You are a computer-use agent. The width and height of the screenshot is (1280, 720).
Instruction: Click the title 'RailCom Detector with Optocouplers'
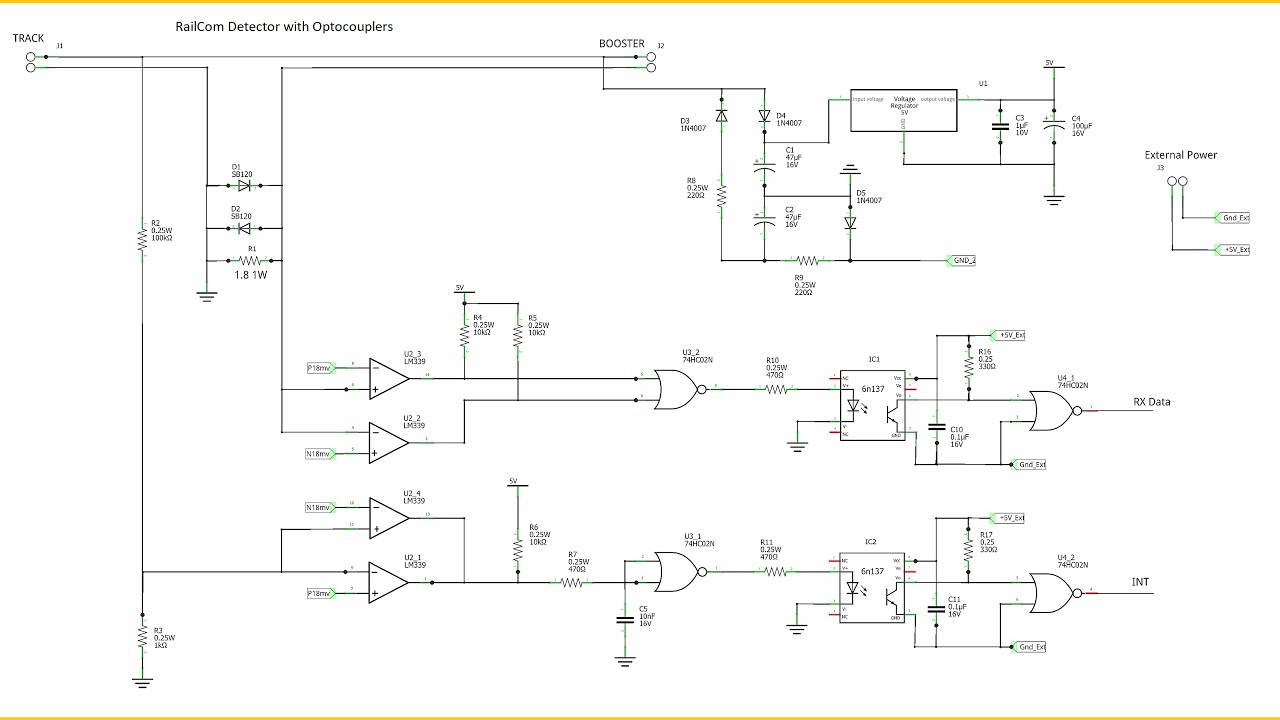(x=284, y=27)
